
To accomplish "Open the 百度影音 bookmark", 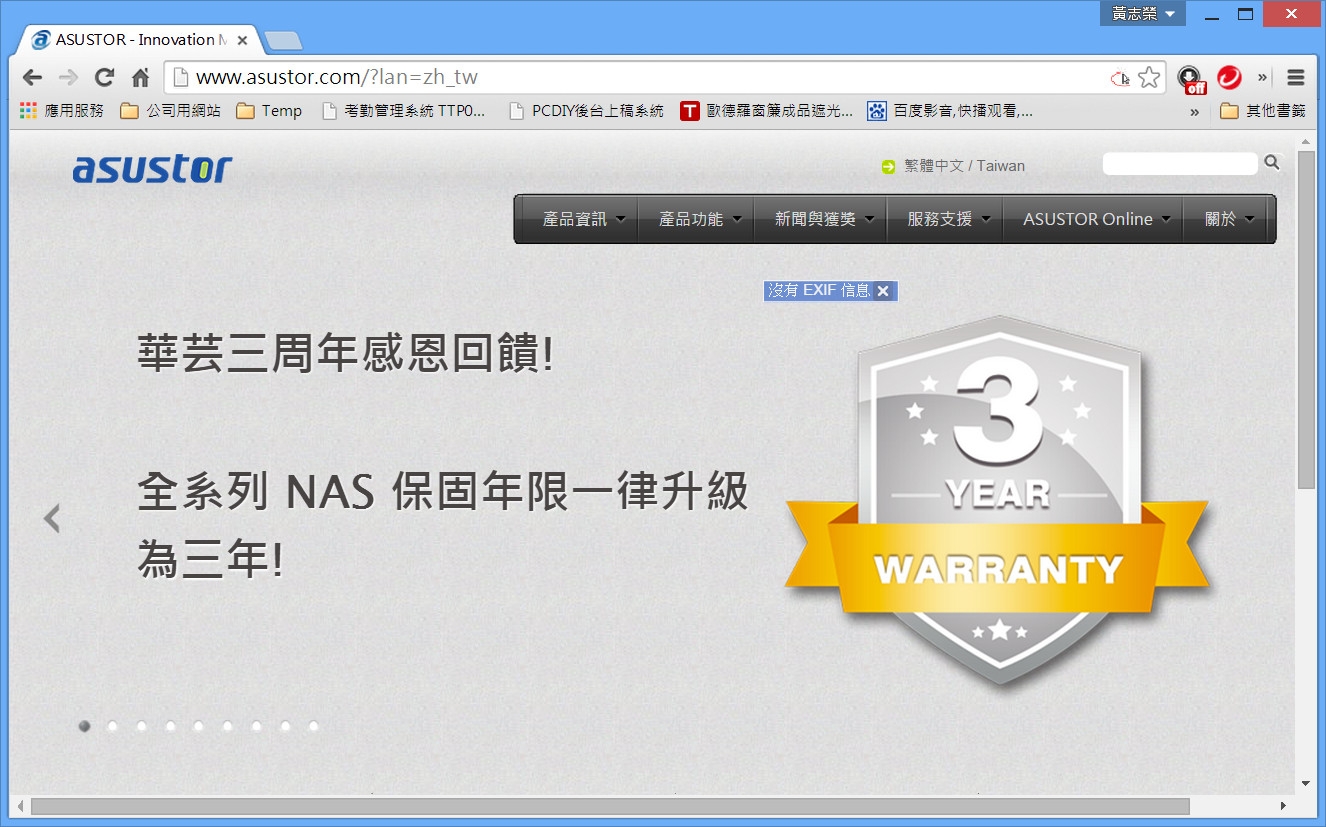I will [x=950, y=111].
